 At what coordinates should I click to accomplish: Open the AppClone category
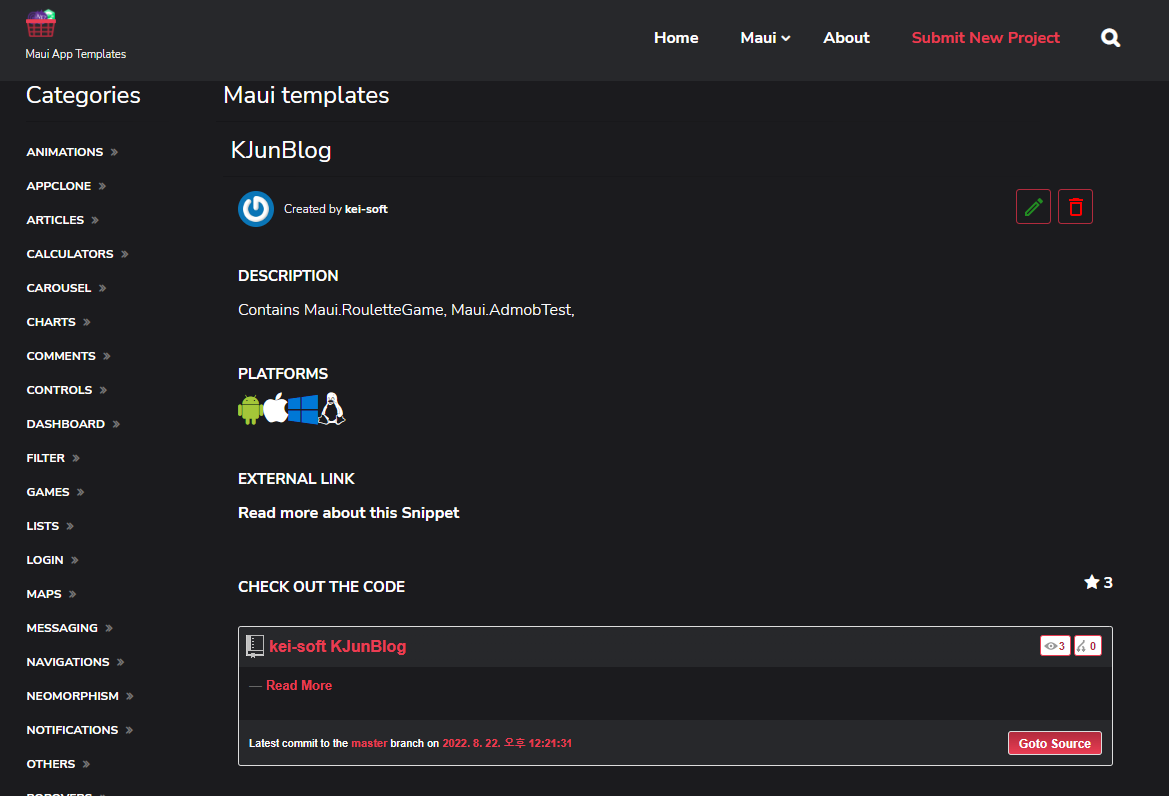point(66,186)
